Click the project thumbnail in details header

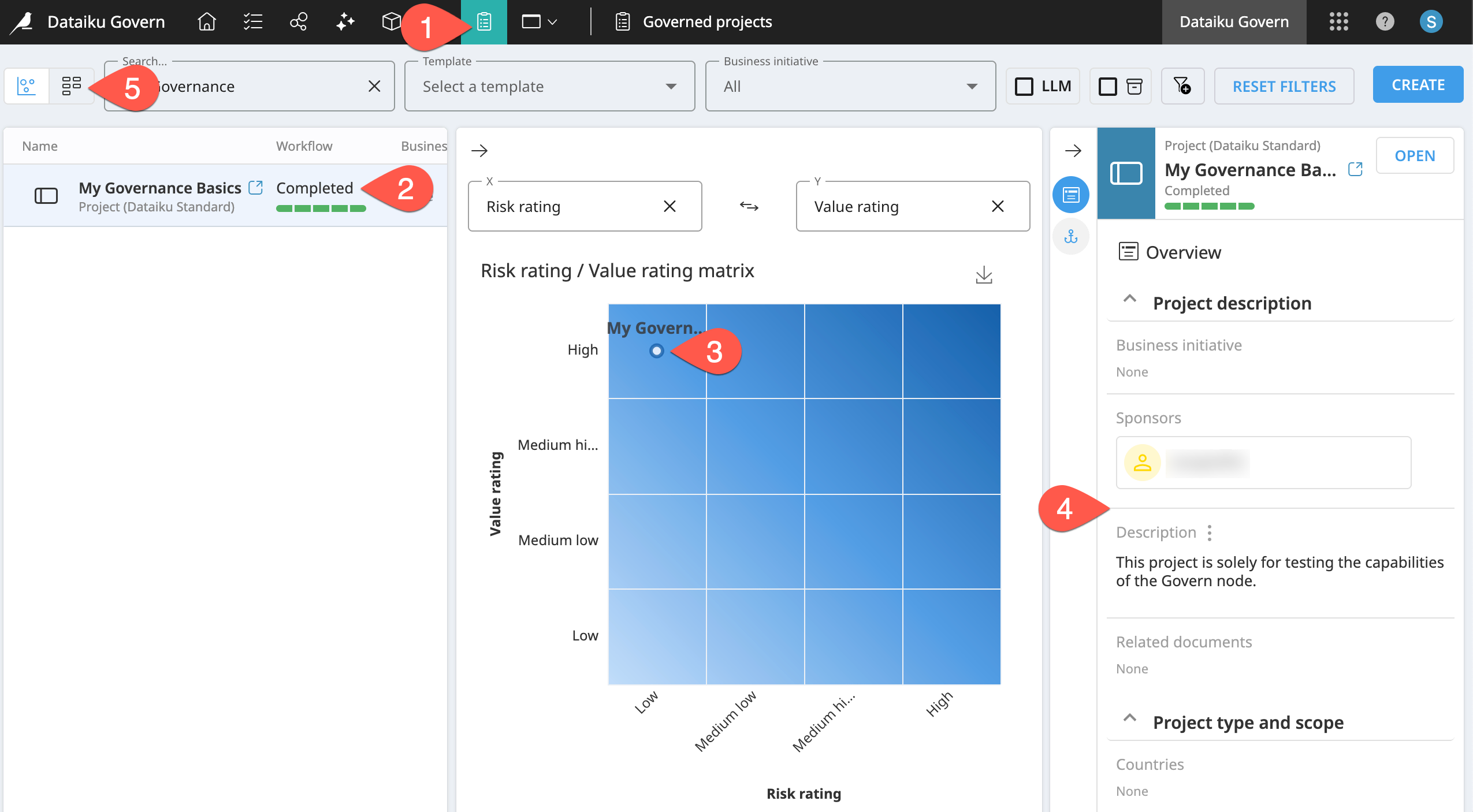click(x=1126, y=173)
